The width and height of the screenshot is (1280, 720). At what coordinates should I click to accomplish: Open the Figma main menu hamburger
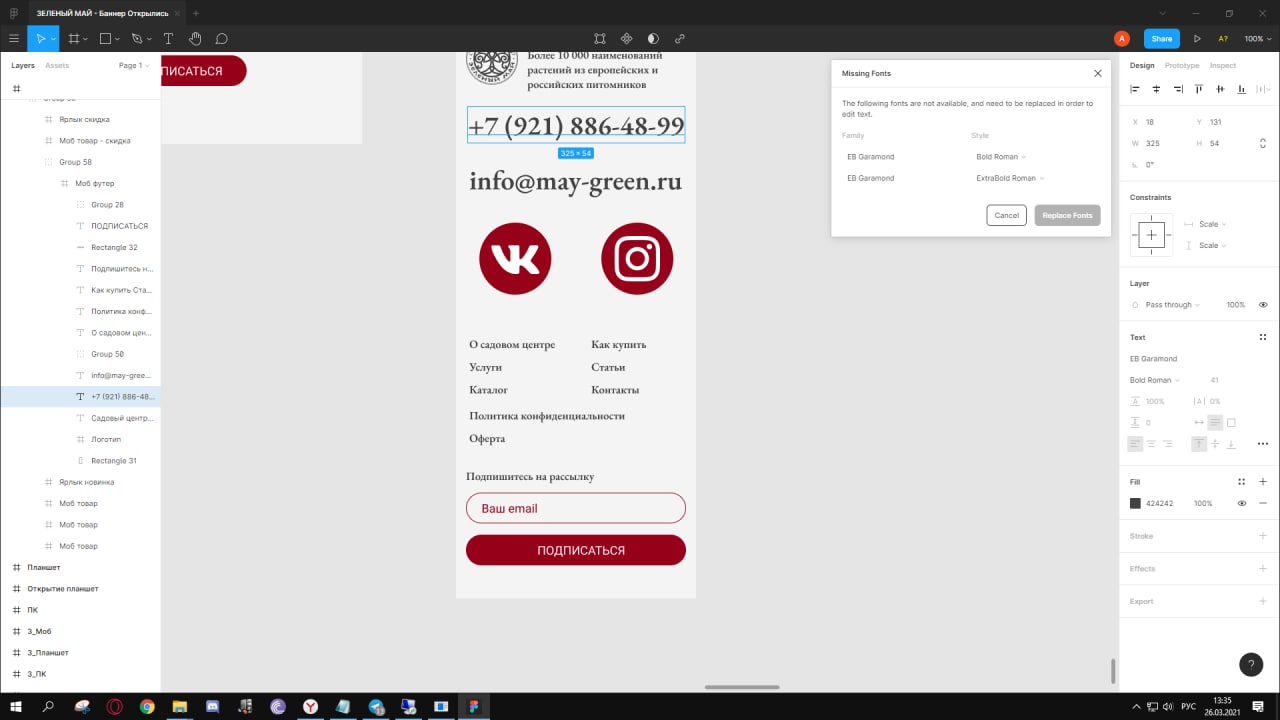14,39
